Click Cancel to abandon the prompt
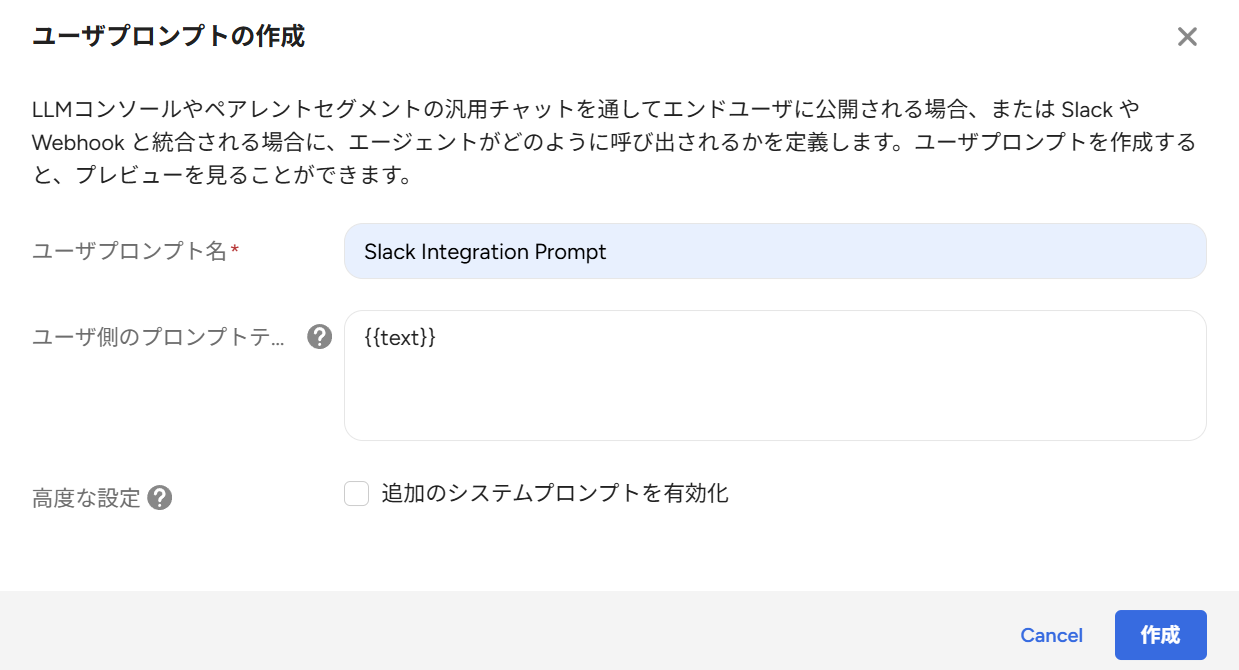1239x670 pixels. (1051, 635)
